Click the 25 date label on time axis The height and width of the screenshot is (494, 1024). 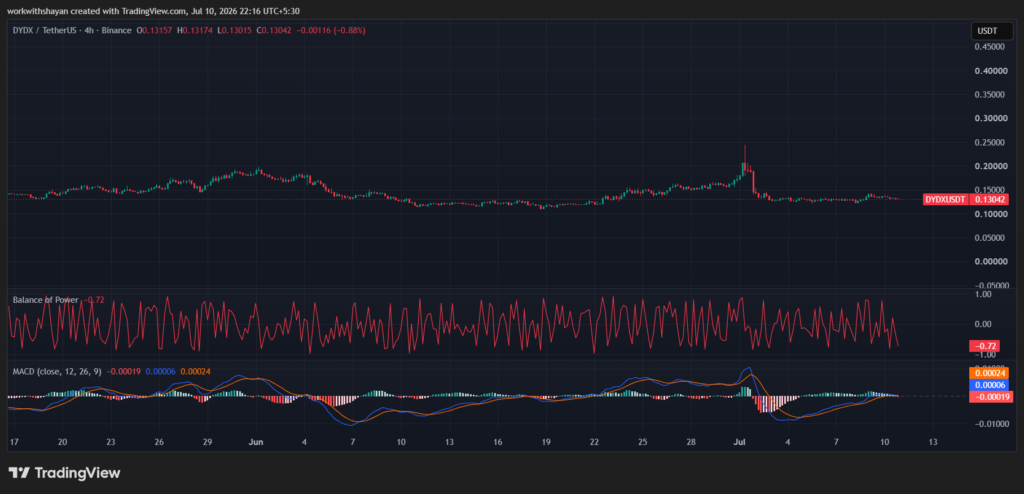point(643,442)
